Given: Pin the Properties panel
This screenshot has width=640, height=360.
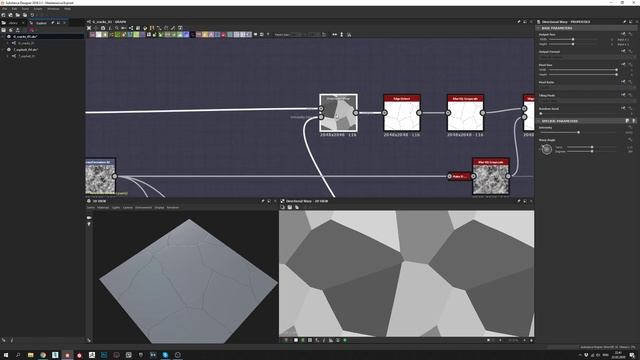Looking at the screenshot, I should pyautogui.click(x=624, y=22).
